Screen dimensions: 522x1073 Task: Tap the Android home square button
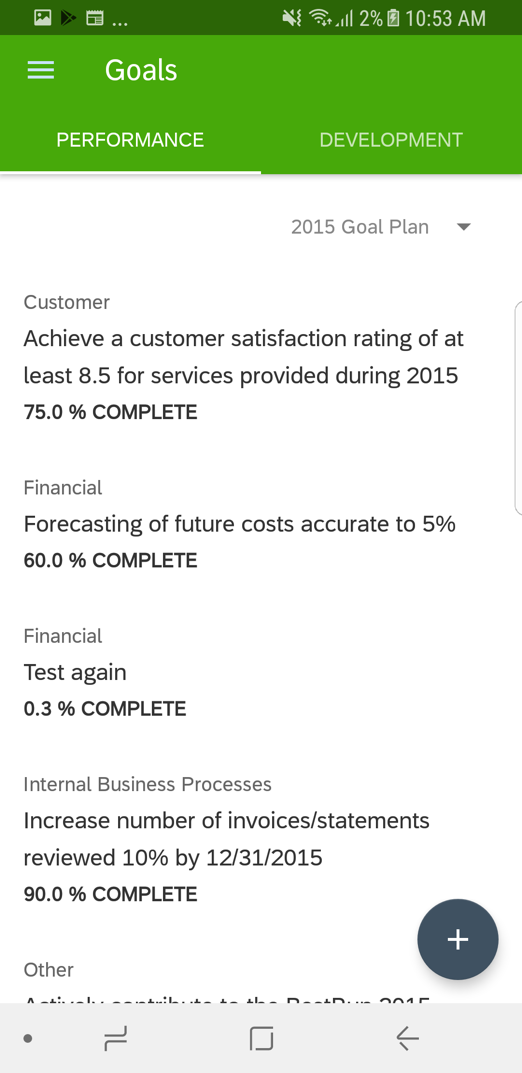pos(261,1039)
